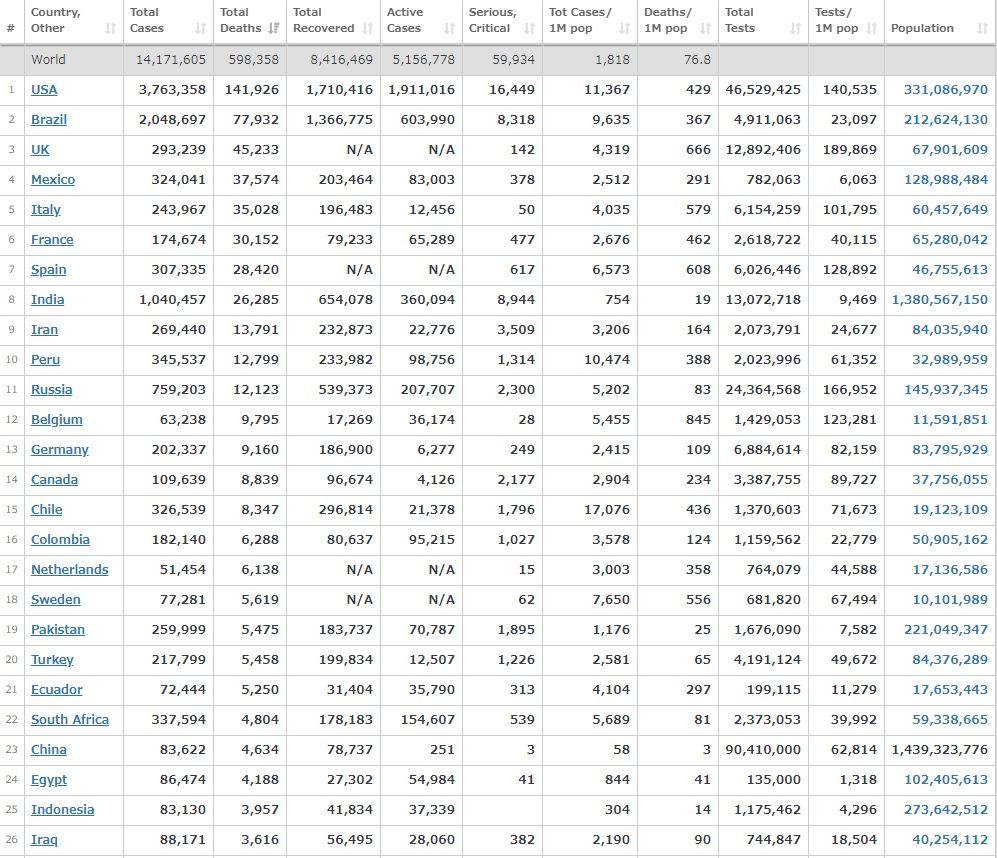Sort by Country, Other column arrow
Viewport: 997px width, 858px height.
tap(111, 29)
